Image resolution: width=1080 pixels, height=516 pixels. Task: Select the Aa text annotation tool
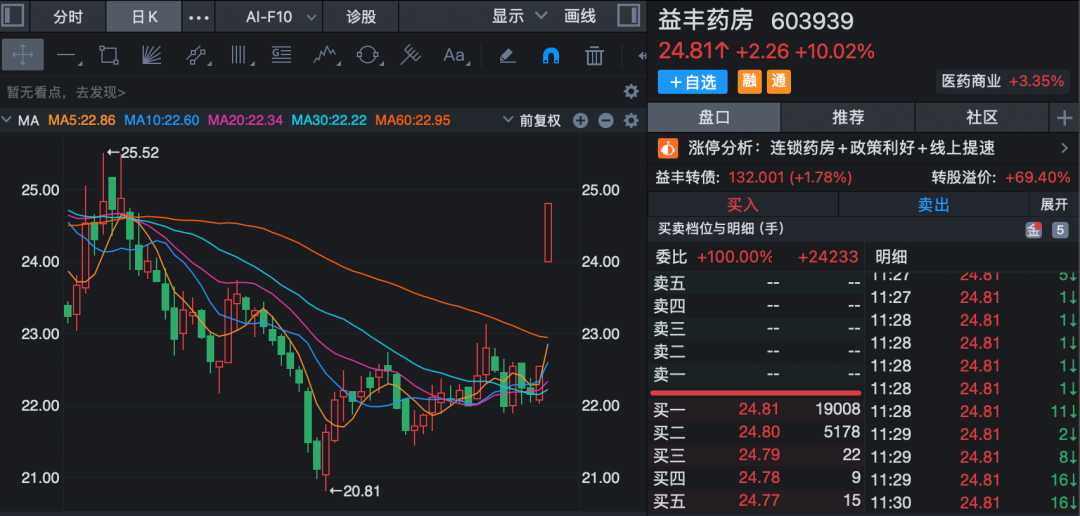pyautogui.click(x=454, y=55)
